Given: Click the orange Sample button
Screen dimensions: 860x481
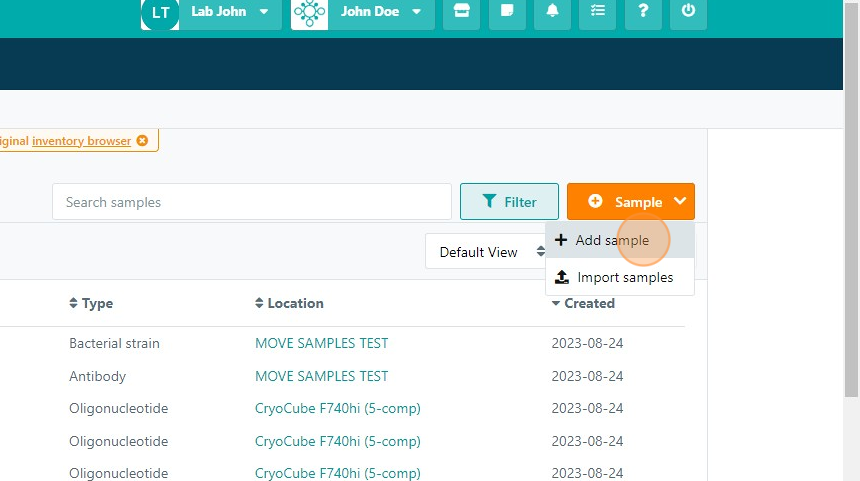Looking at the screenshot, I should coord(630,202).
